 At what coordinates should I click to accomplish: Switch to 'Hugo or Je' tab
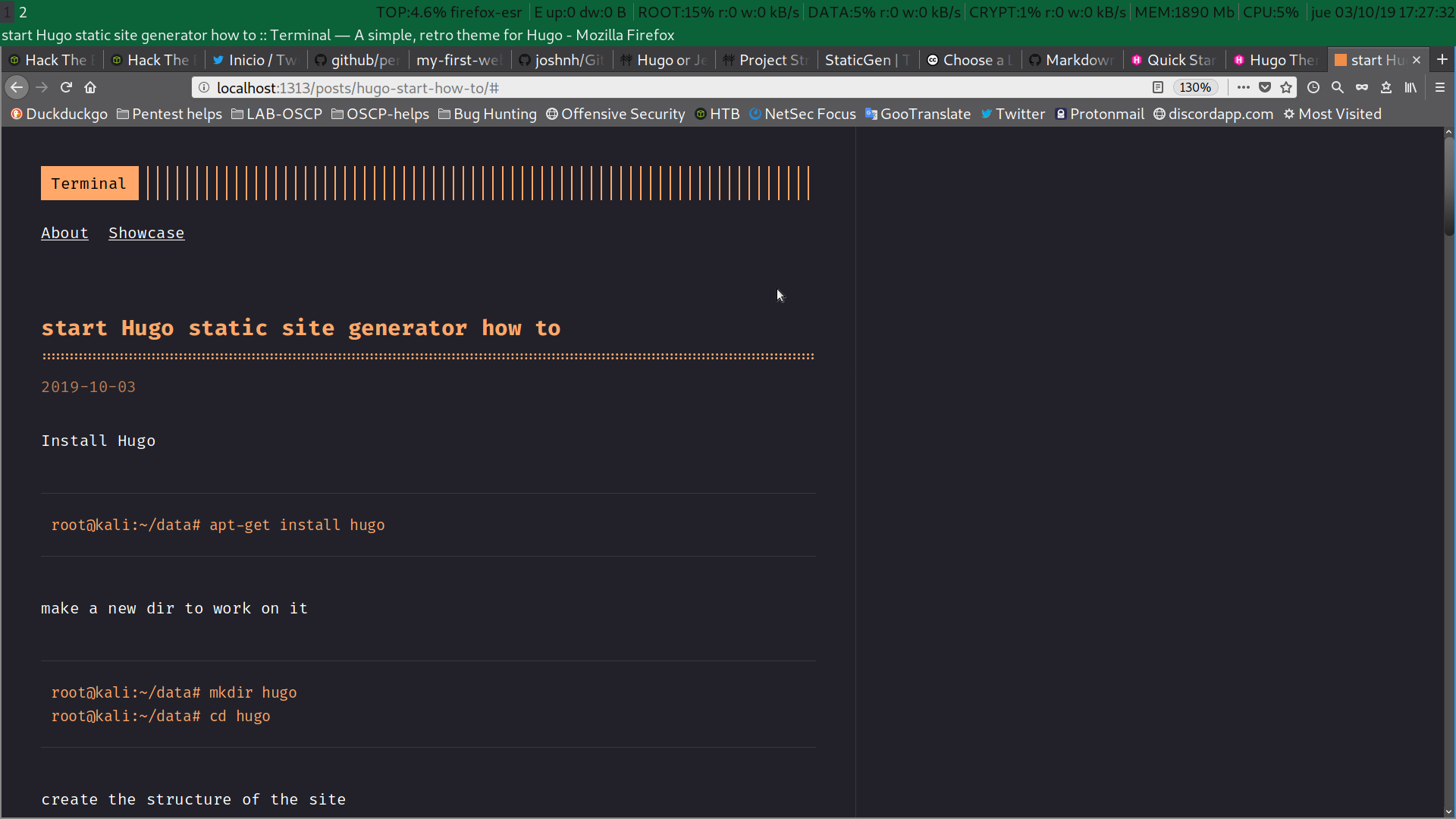coord(666,60)
